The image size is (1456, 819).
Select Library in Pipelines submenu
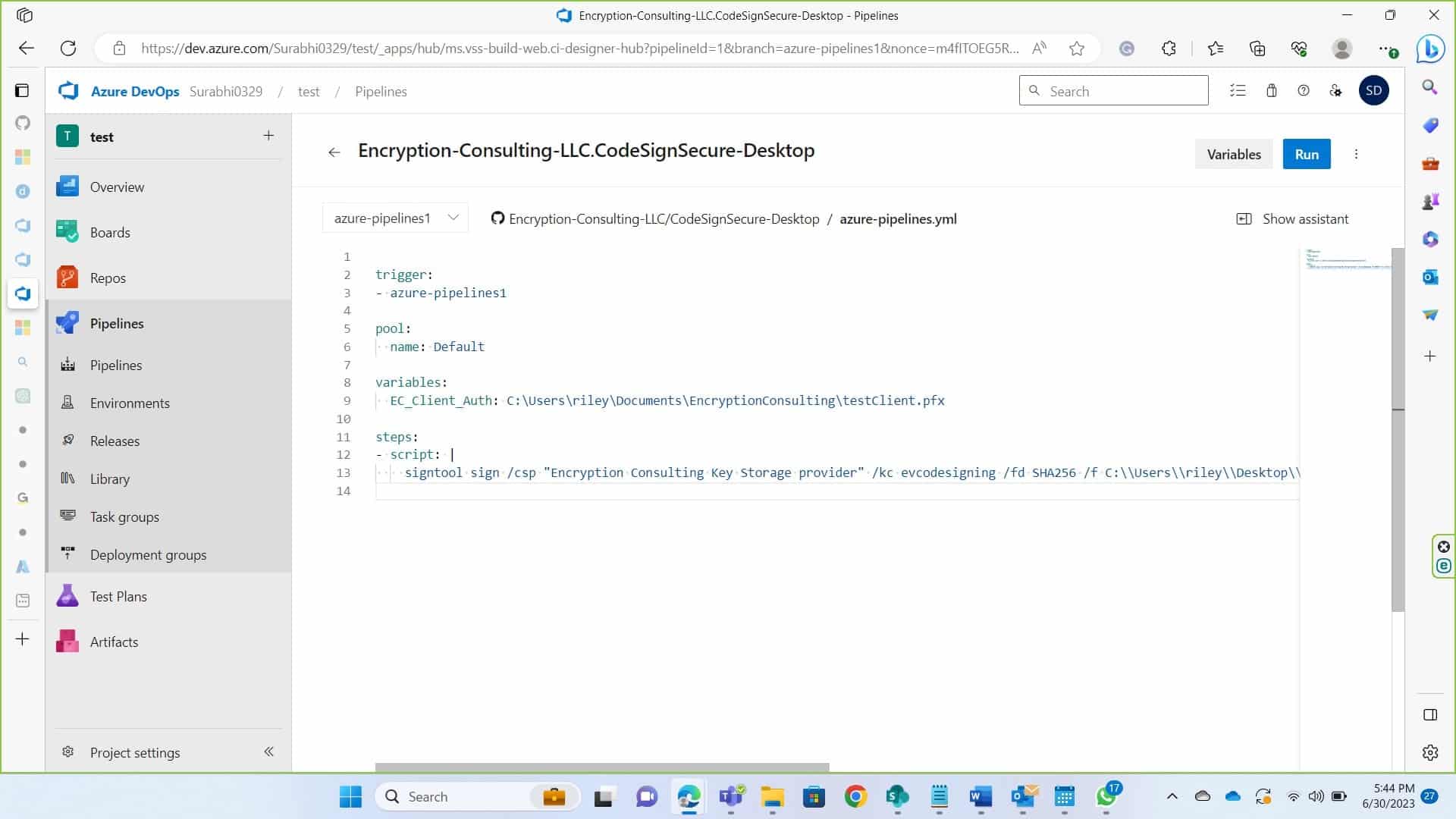pyautogui.click(x=110, y=479)
